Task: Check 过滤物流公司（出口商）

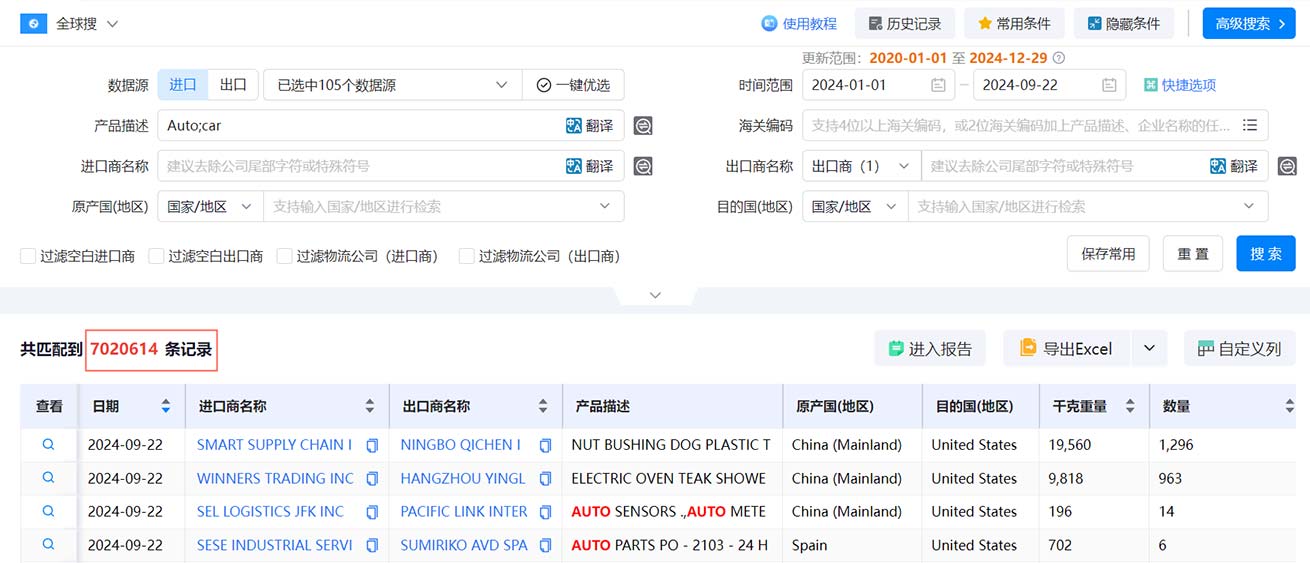Action: coord(466,256)
